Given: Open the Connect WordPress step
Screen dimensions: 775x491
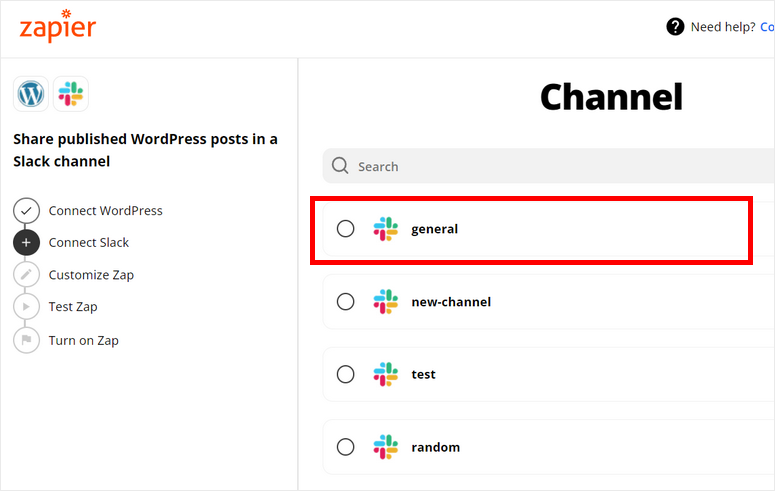Looking at the screenshot, I should pos(105,211).
